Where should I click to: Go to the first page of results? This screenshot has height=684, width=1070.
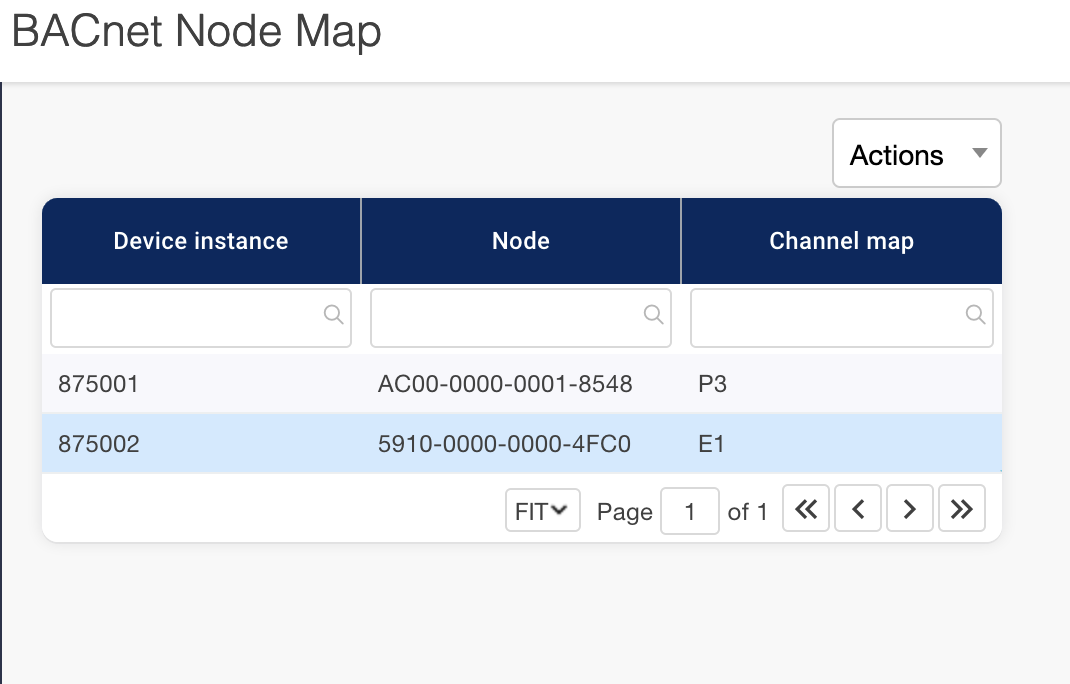coord(805,510)
